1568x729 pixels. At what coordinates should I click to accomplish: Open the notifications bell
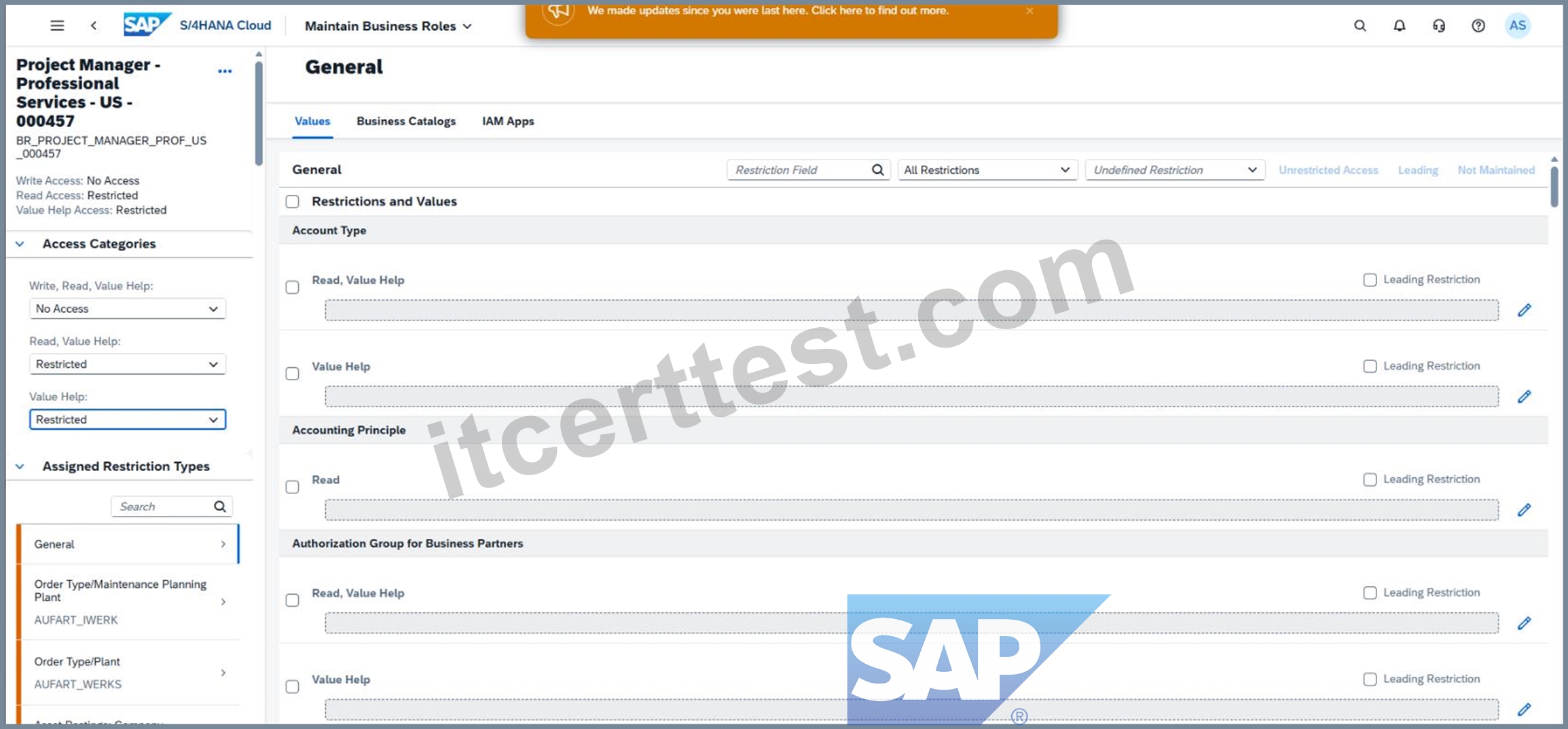[1399, 26]
